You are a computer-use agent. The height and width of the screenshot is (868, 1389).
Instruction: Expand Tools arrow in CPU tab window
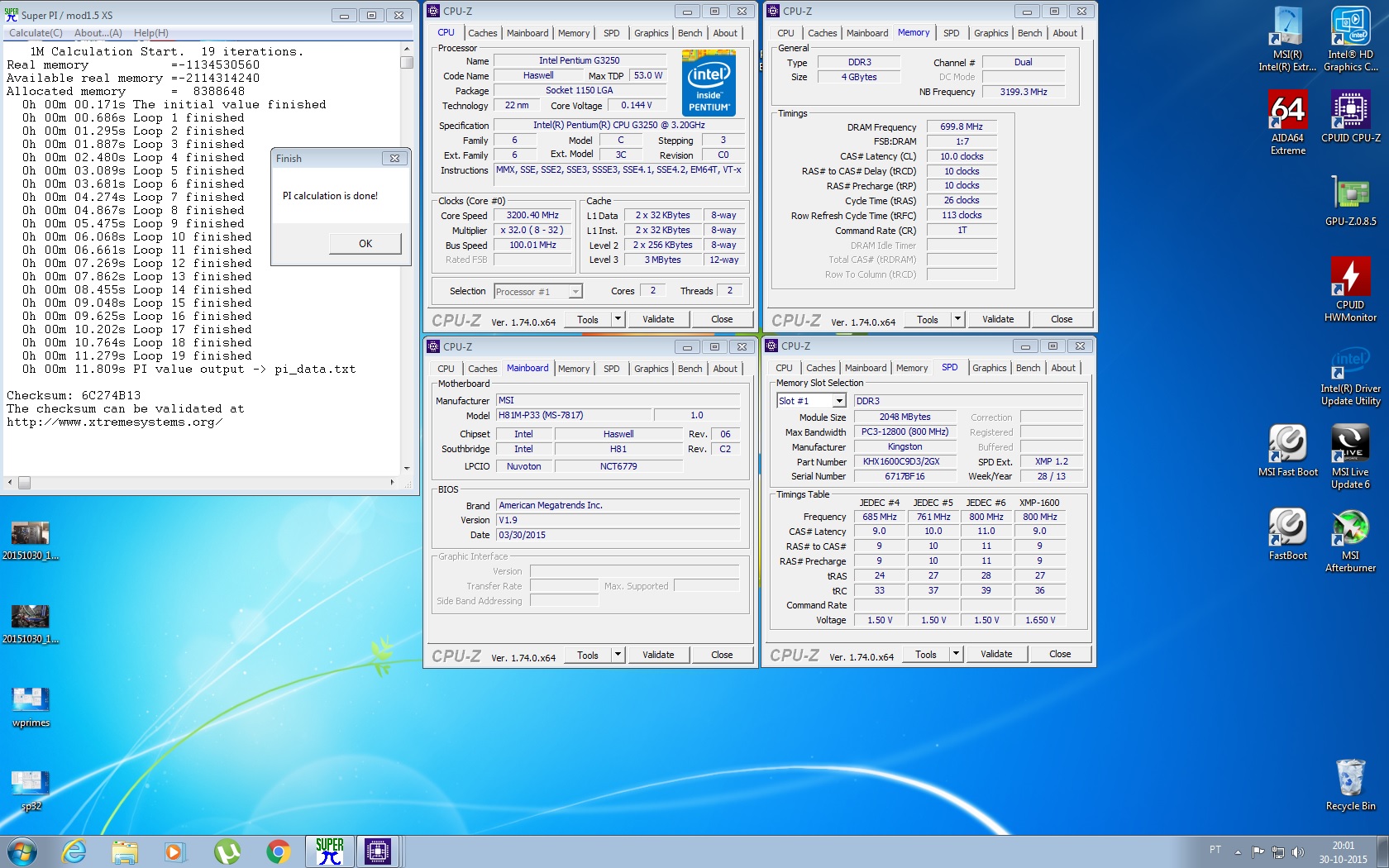coord(617,319)
